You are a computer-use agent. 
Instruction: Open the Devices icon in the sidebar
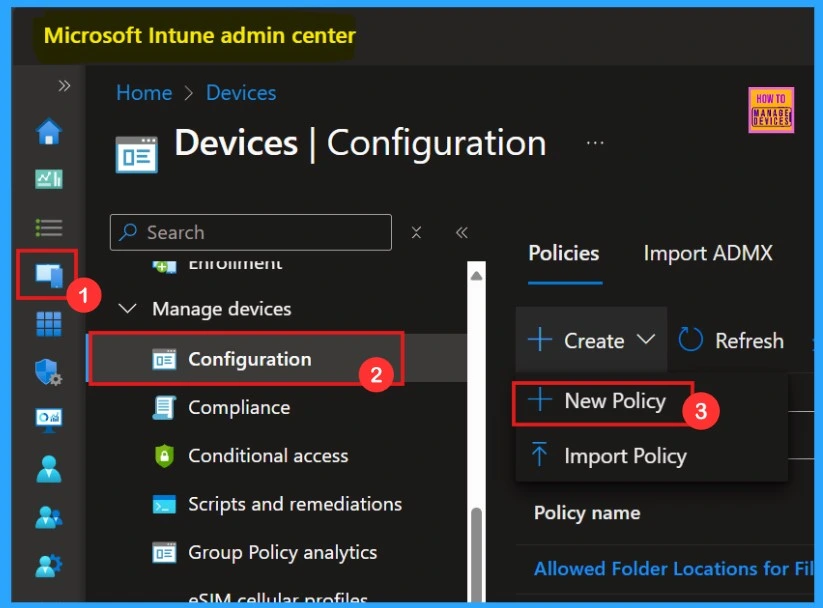(x=49, y=275)
